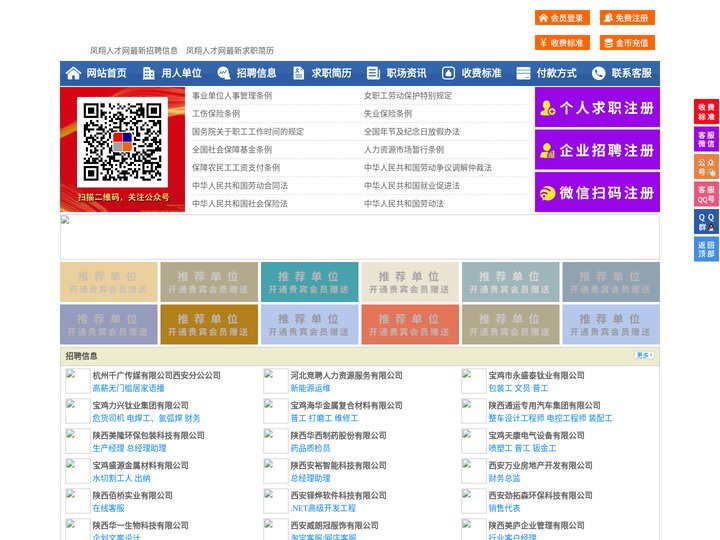Open the 销售代表 job link
The height and width of the screenshot is (540, 720).
click(504, 508)
